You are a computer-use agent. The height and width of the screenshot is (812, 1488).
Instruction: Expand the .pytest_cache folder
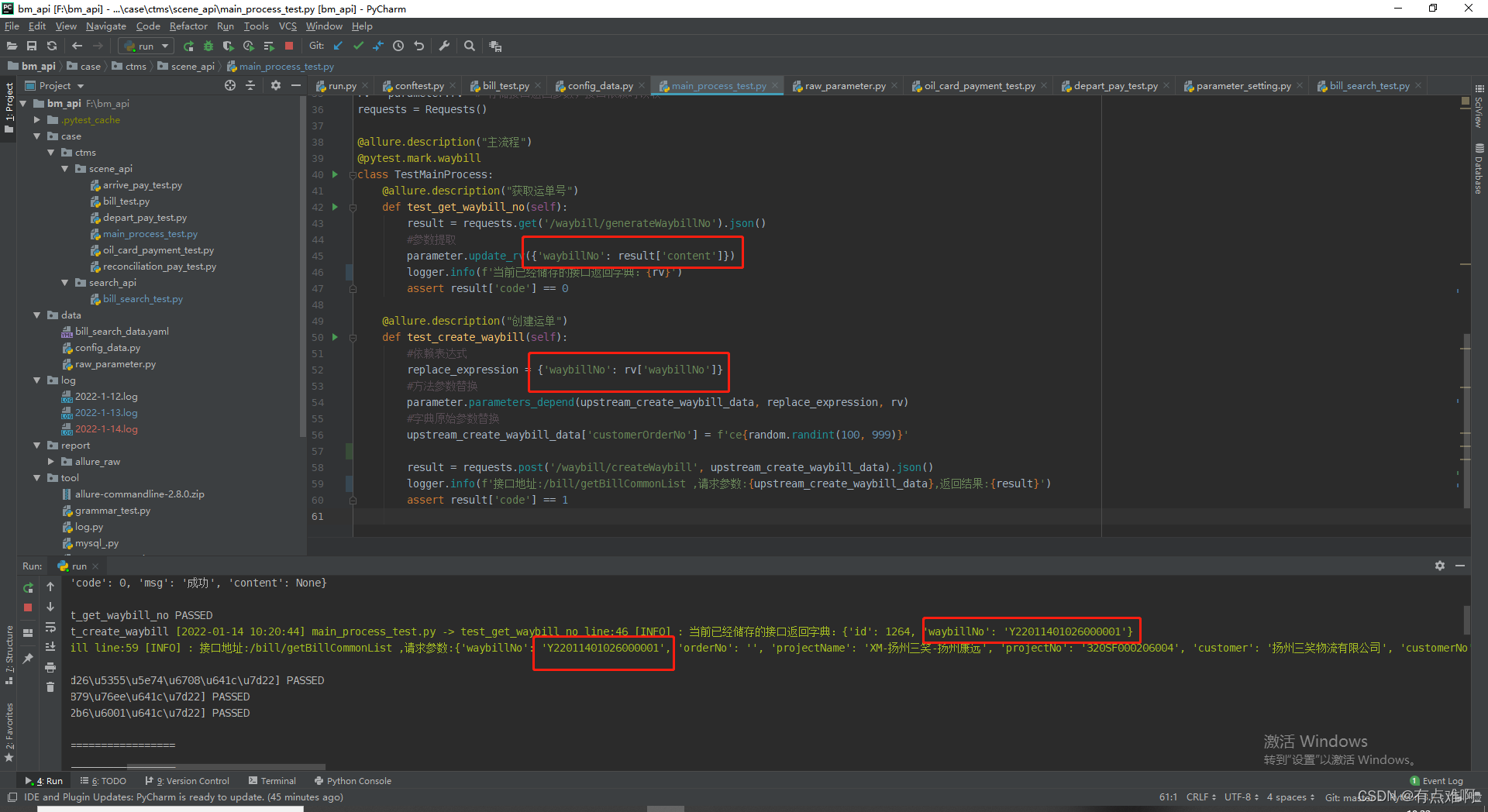[37, 120]
